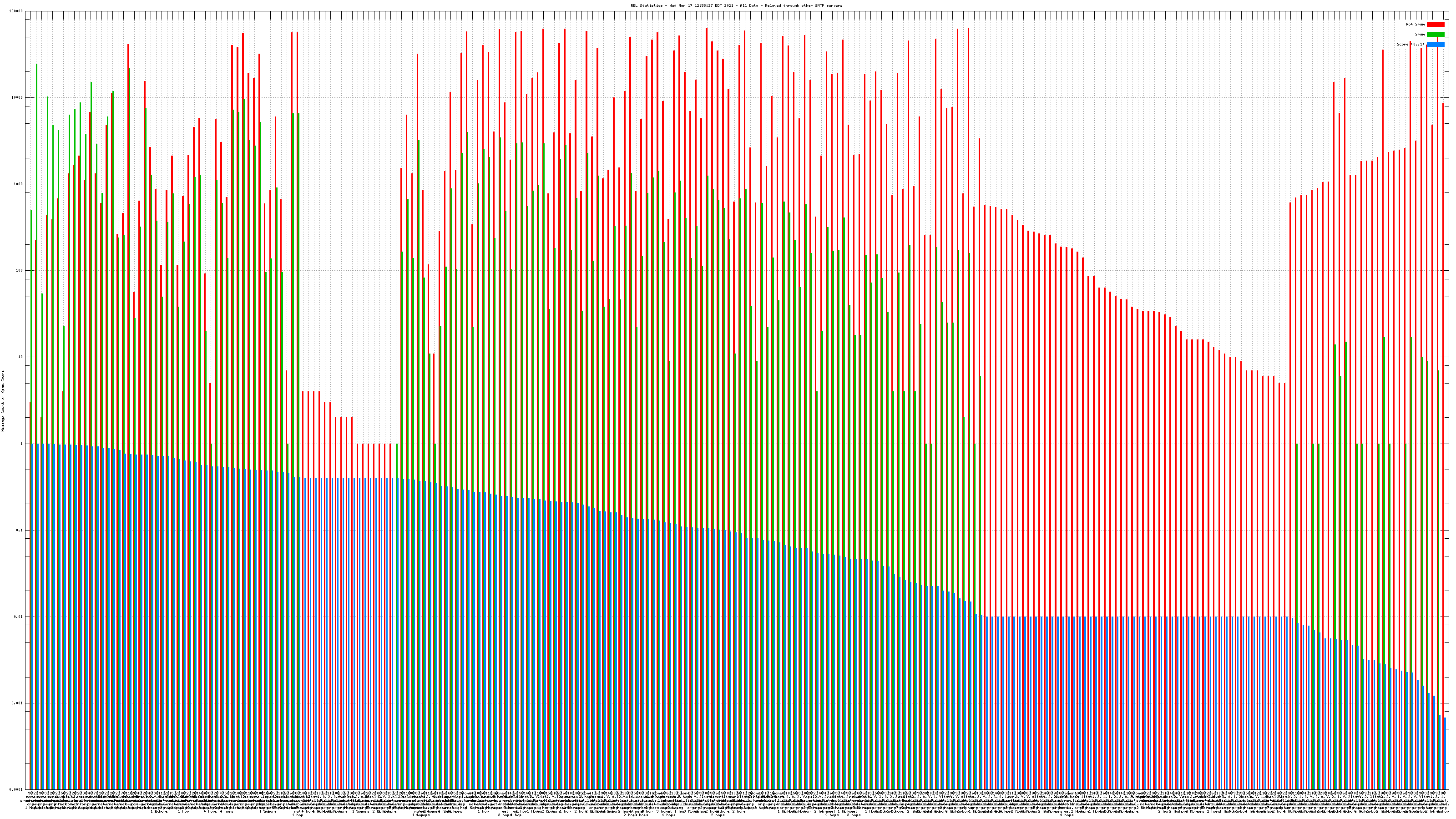Screen dimensions: 1456x819
Task: Click the 10 y-axis tick label
Action: (21, 357)
